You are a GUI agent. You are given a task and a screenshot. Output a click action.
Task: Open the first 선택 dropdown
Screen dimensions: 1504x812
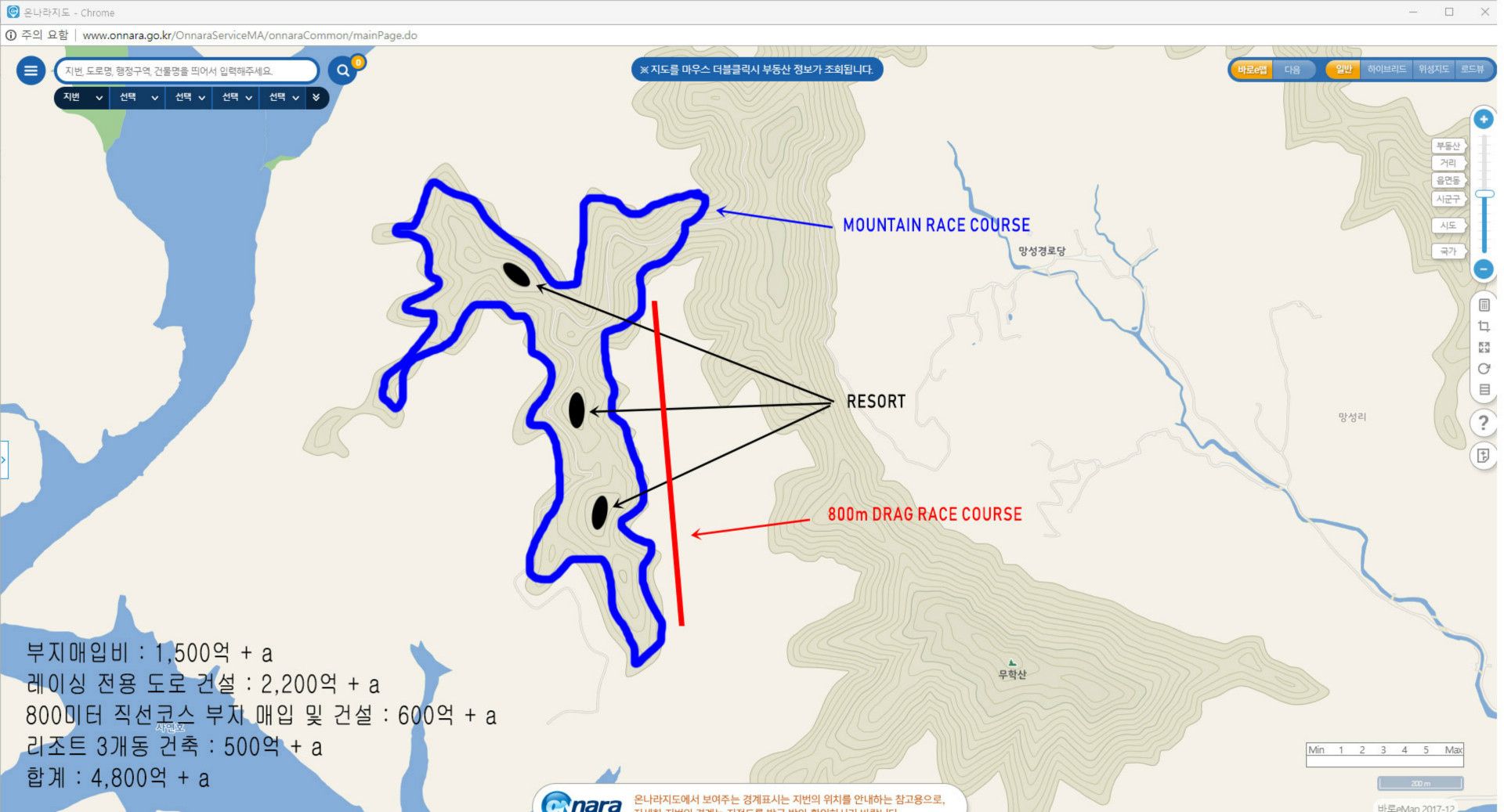click(138, 97)
